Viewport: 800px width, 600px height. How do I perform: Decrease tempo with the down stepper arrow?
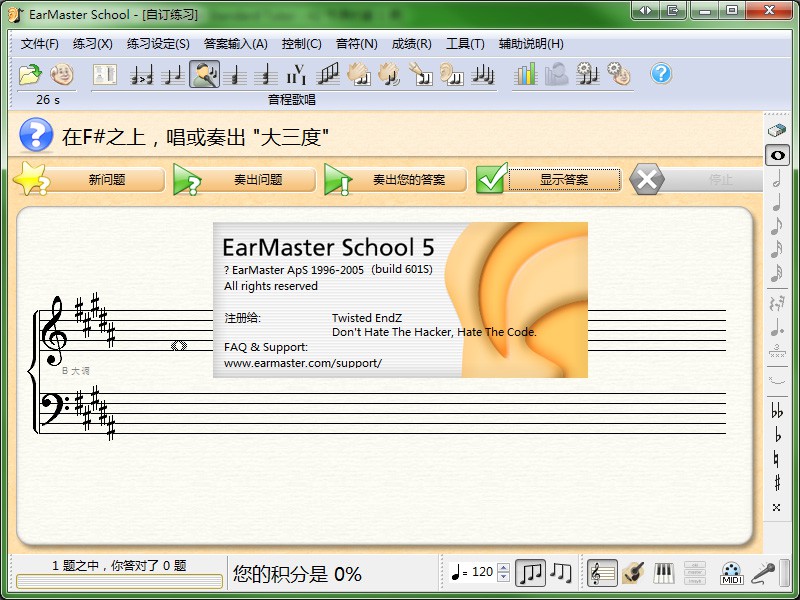[503, 577]
